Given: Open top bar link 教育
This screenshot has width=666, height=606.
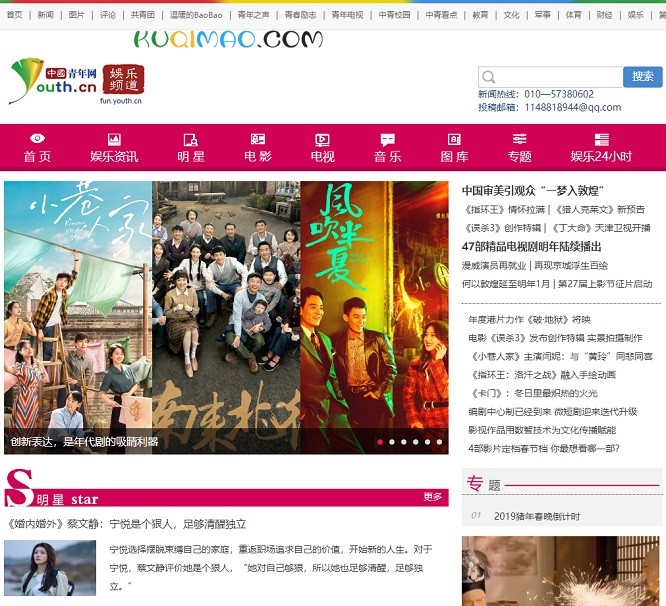Looking at the screenshot, I should [480, 15].
